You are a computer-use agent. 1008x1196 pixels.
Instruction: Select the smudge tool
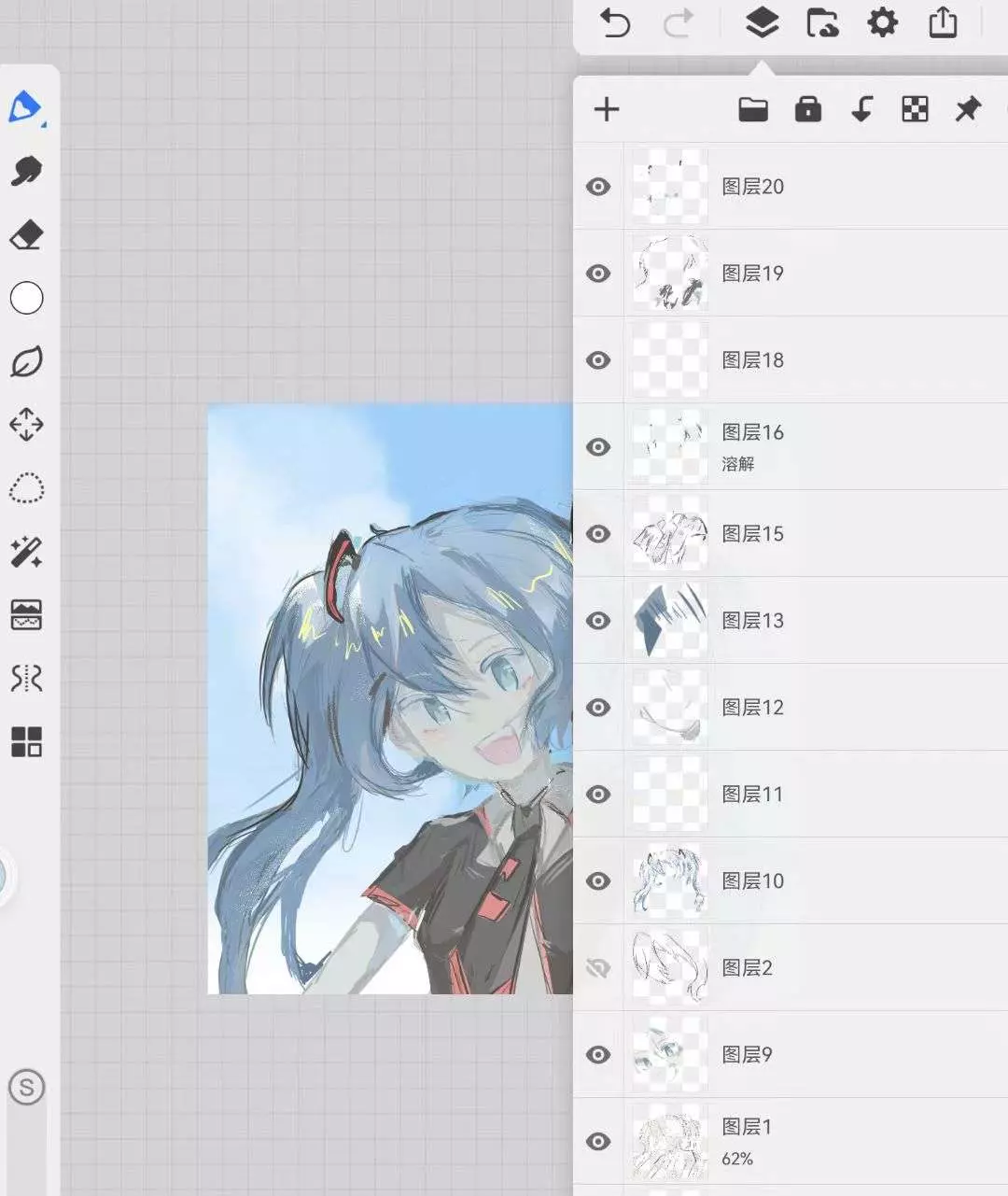coord(26,171)
